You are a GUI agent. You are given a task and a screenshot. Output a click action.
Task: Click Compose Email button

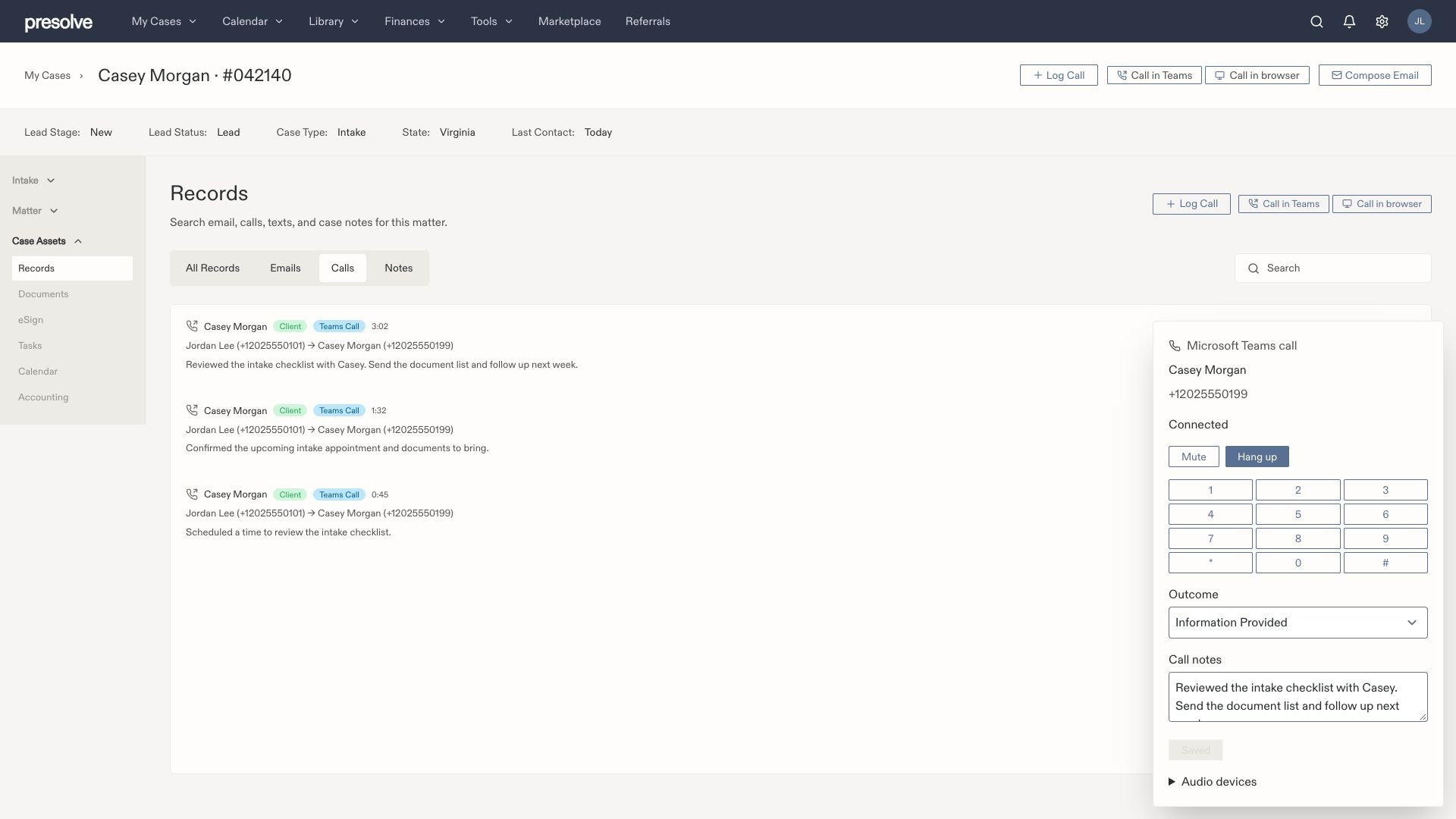pyautogui.click(x=1375, y=75)
